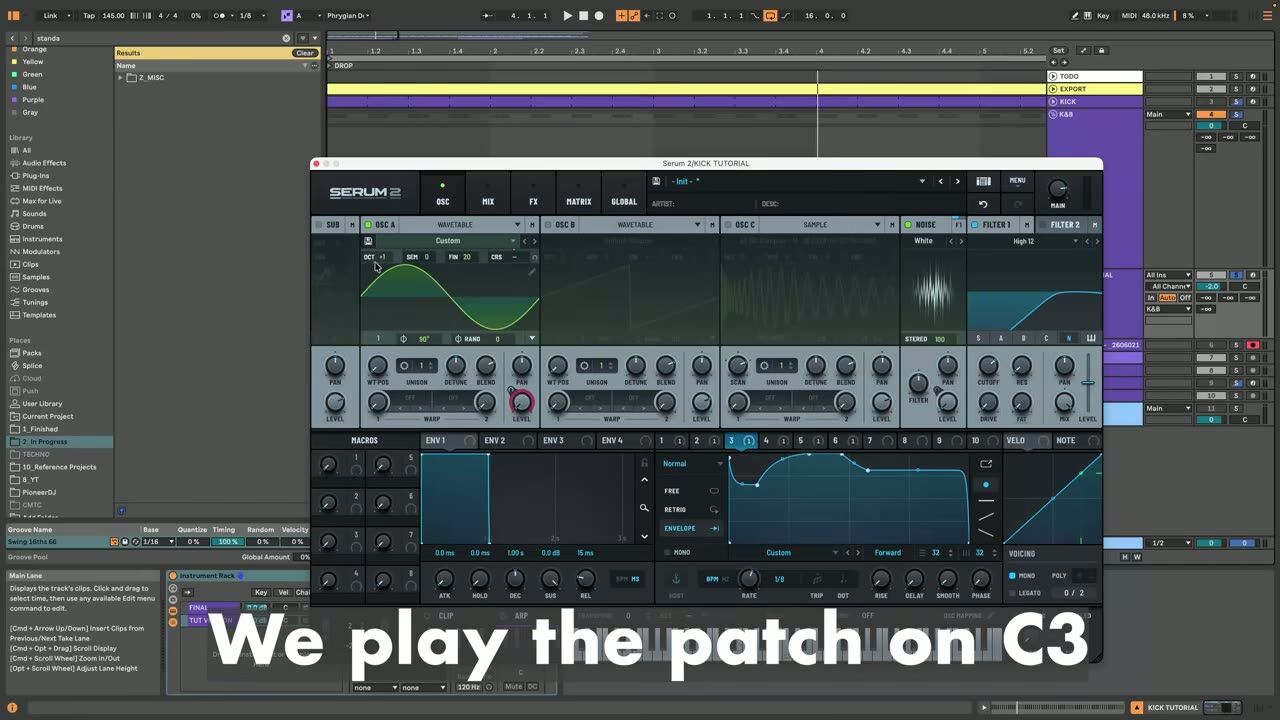
Task: Adjust the Serum MAIN volume knob
Action: pyautogui.click(x=1057, y=189)
